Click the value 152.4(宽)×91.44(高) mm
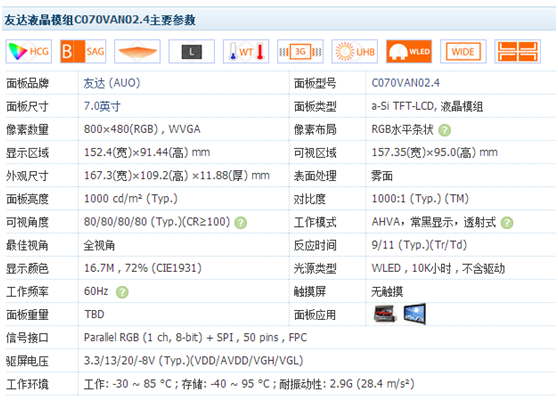The width and height of the screenshot is (558, 402). click(147, 152)
